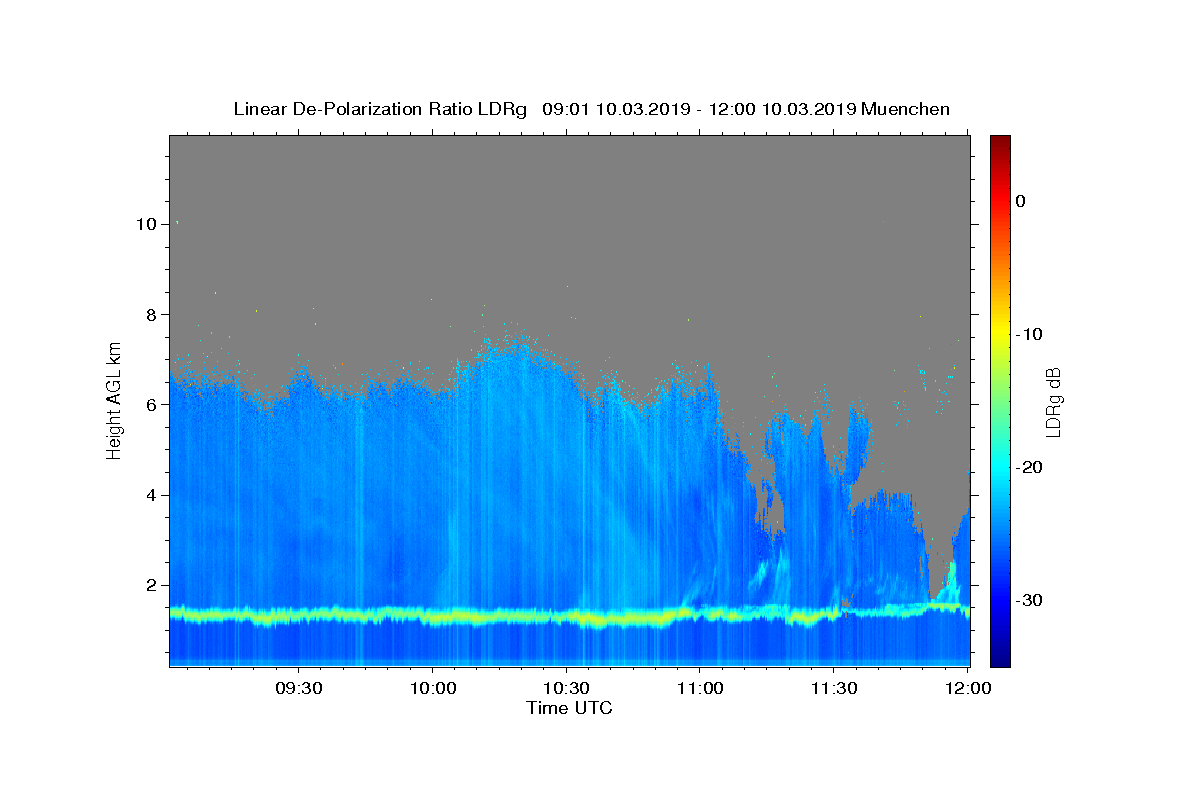Click the 10:00 time tick label
The image size is (1200, 800).
click(432, 688)
